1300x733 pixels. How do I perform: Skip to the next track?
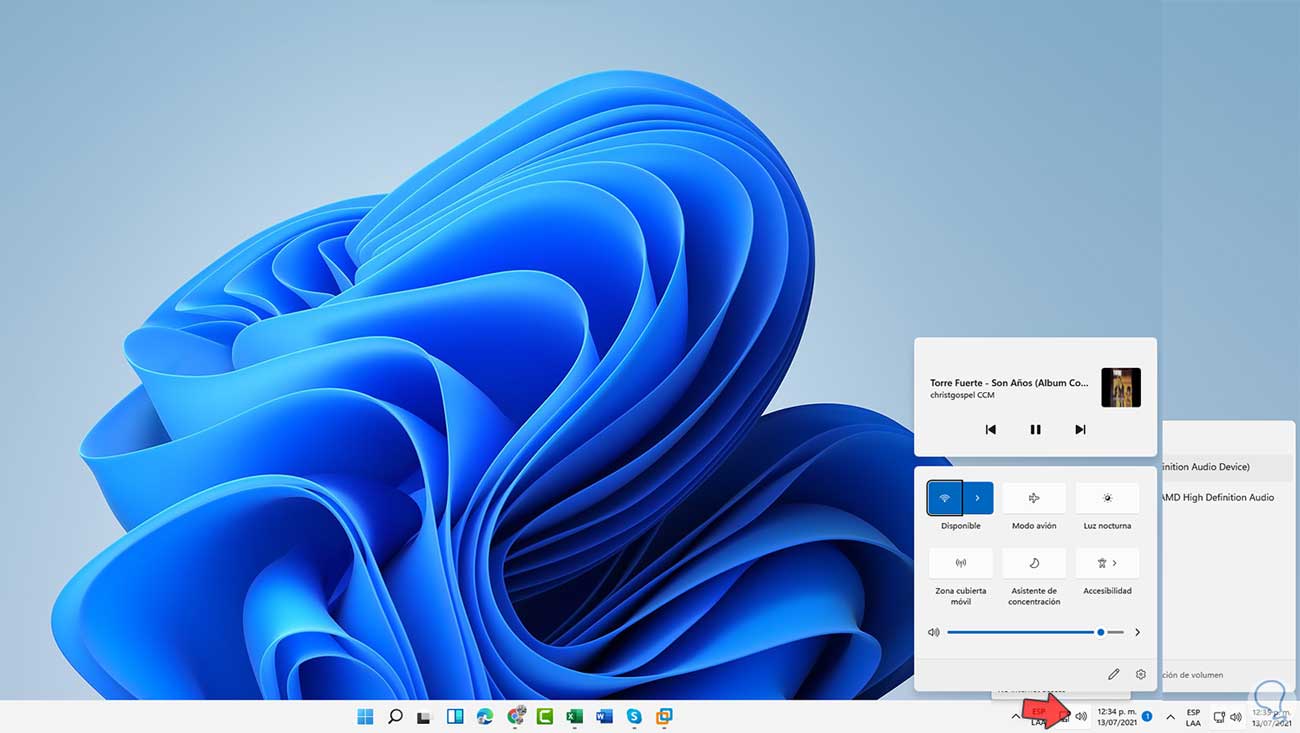pyautogui.click(x=1080, y=429)
